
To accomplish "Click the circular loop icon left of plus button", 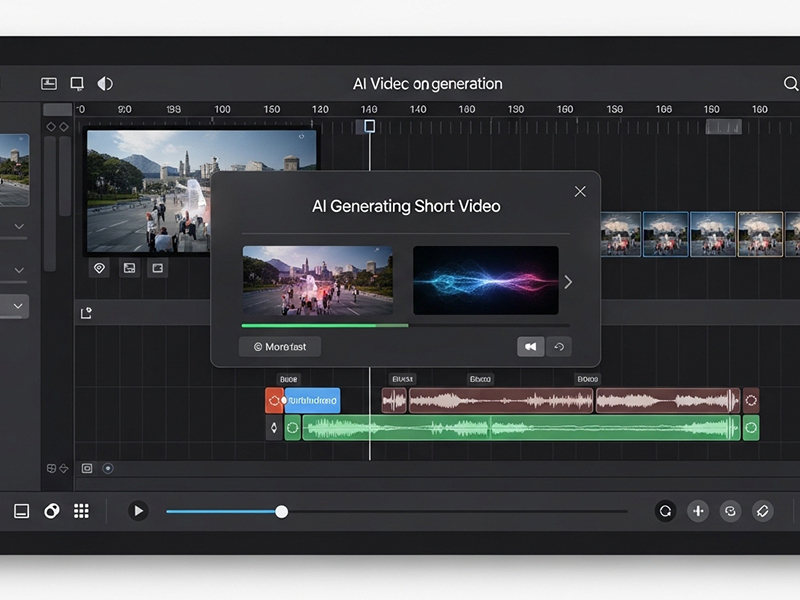I will pyautogui.click(x=665, y=511).
